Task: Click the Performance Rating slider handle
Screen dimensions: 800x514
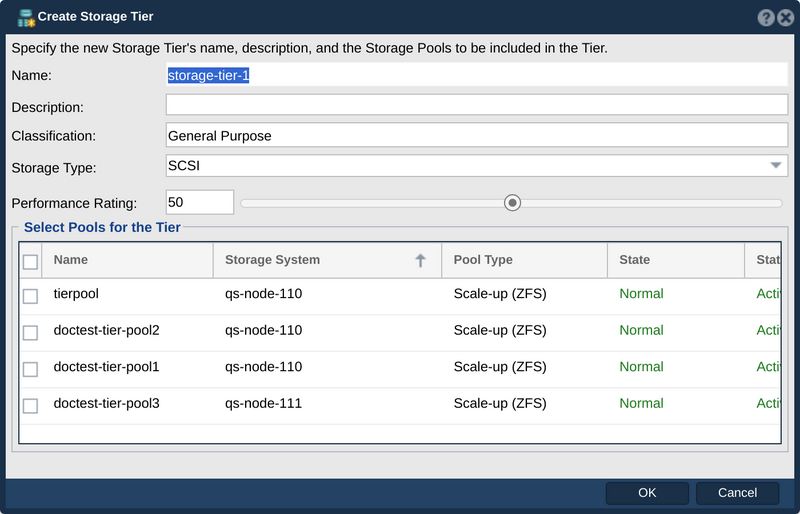Action: [x=512, y=203]
